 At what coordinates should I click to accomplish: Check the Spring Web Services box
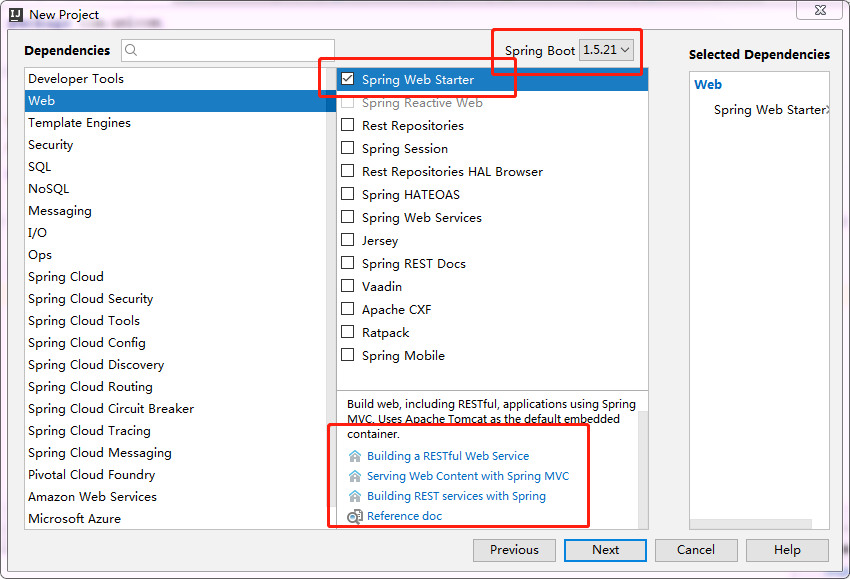[x=347, y=217]
